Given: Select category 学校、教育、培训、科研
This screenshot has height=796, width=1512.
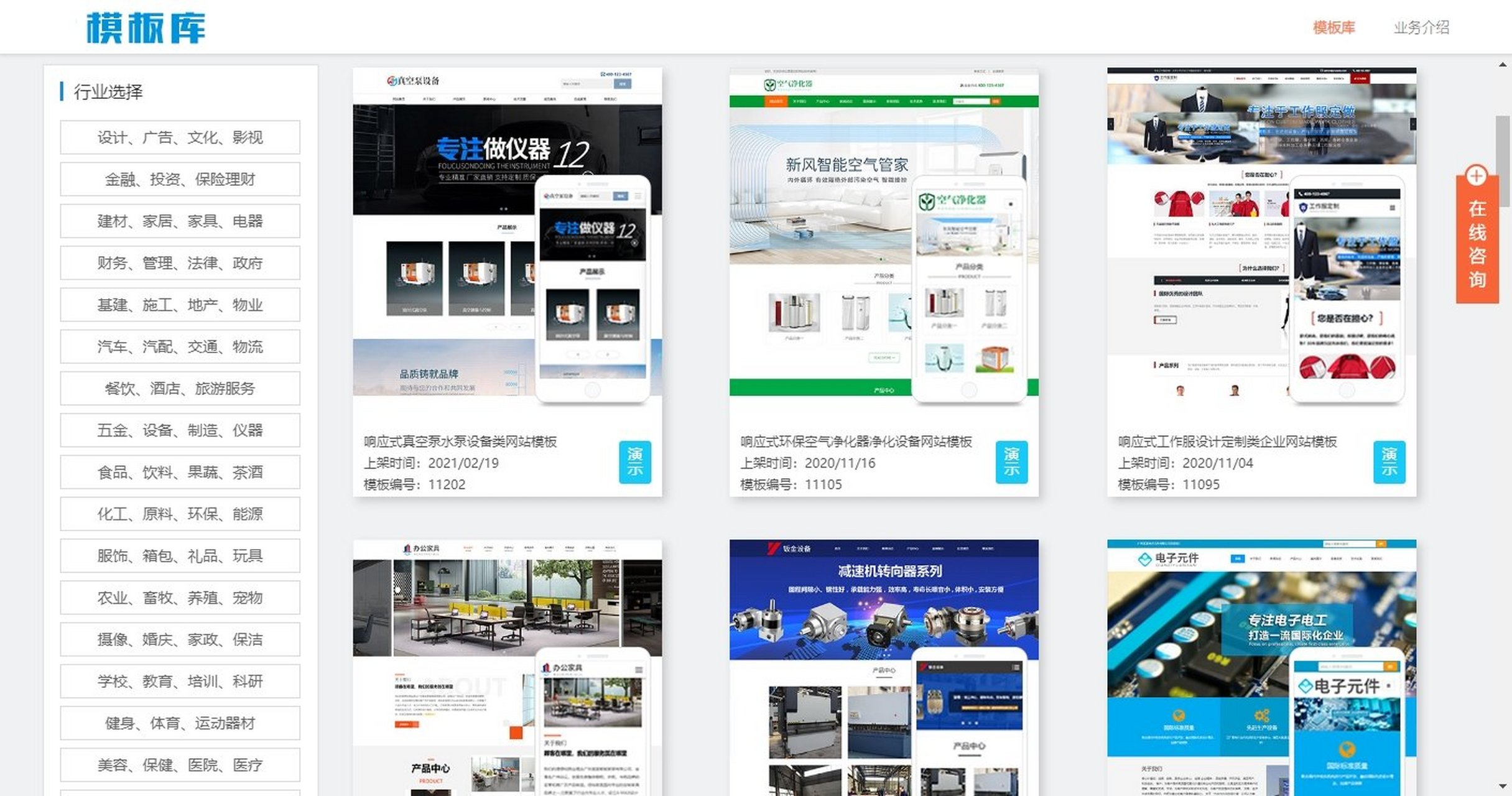Looking at the screenshot, I should click(x=180, y=681).
